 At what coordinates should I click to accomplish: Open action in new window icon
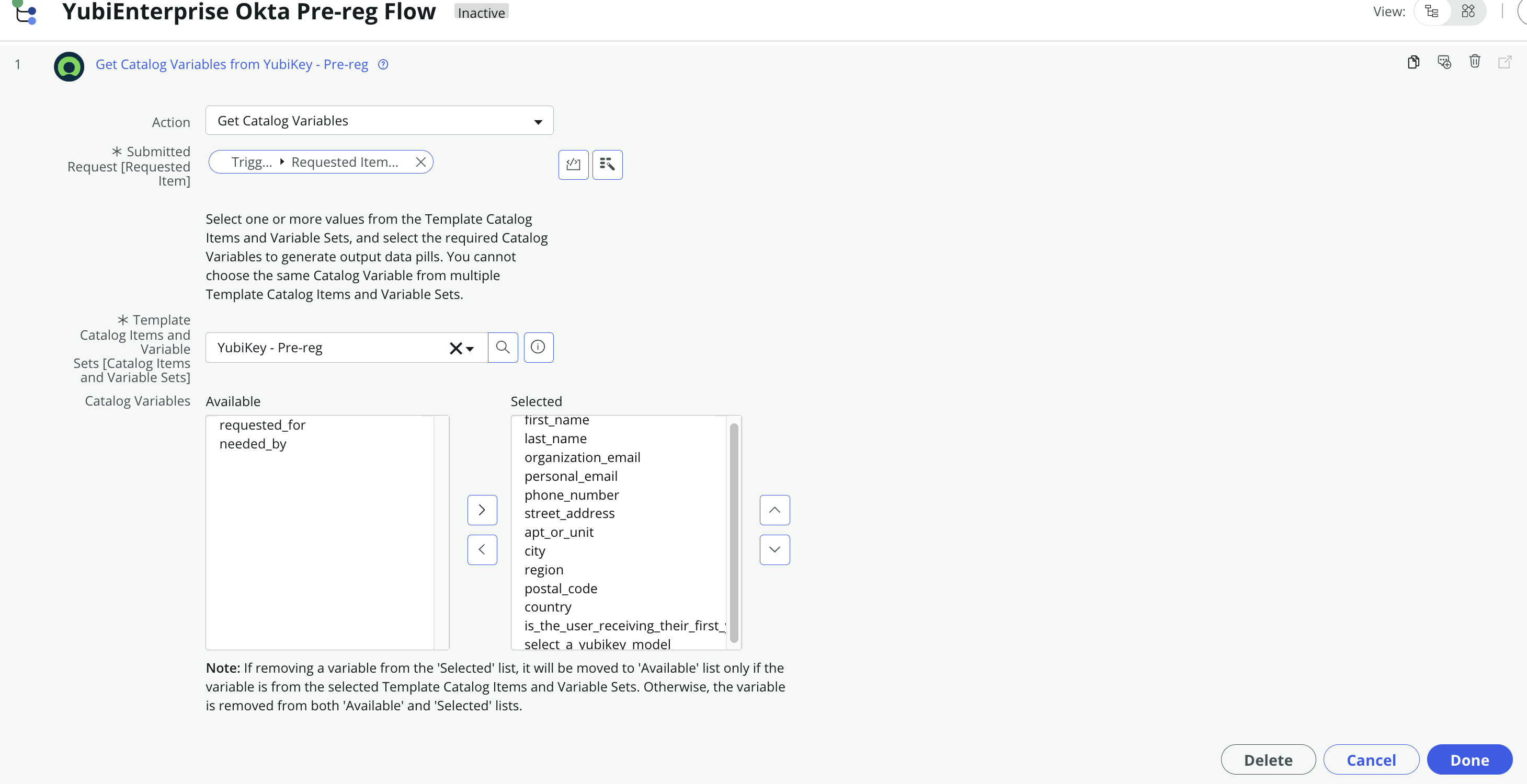click(x=1505, y=62)
